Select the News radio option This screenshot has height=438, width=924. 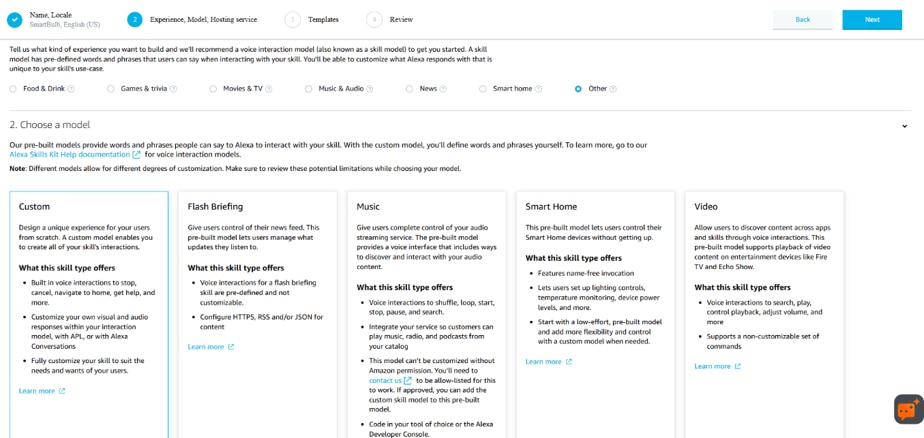coord(409,89)
